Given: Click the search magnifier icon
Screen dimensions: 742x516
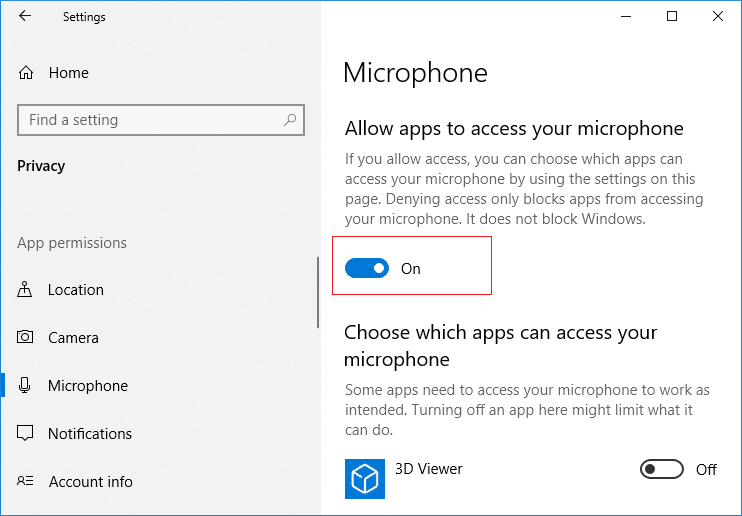Looking at the screenshot, I should (290, 120).
